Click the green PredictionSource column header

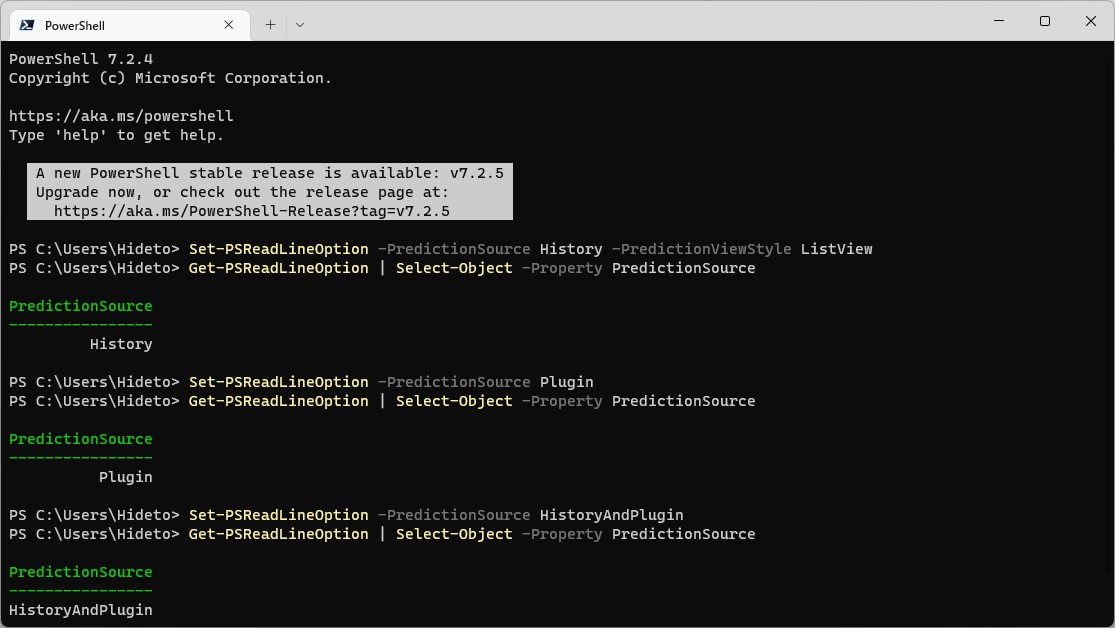tap(80, 306)
